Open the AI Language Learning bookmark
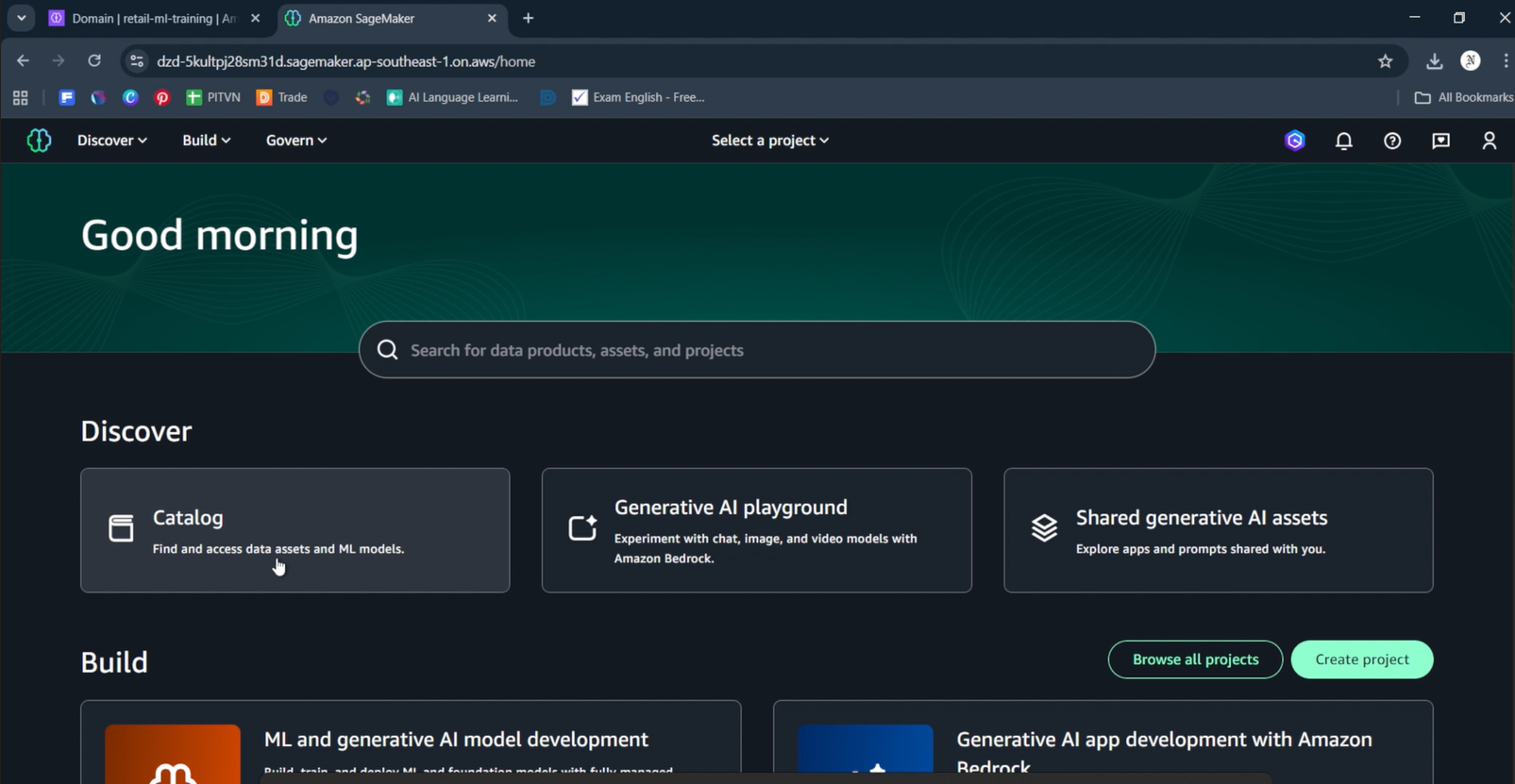This screenshot has width=1515, height=784. pos(453,97)
